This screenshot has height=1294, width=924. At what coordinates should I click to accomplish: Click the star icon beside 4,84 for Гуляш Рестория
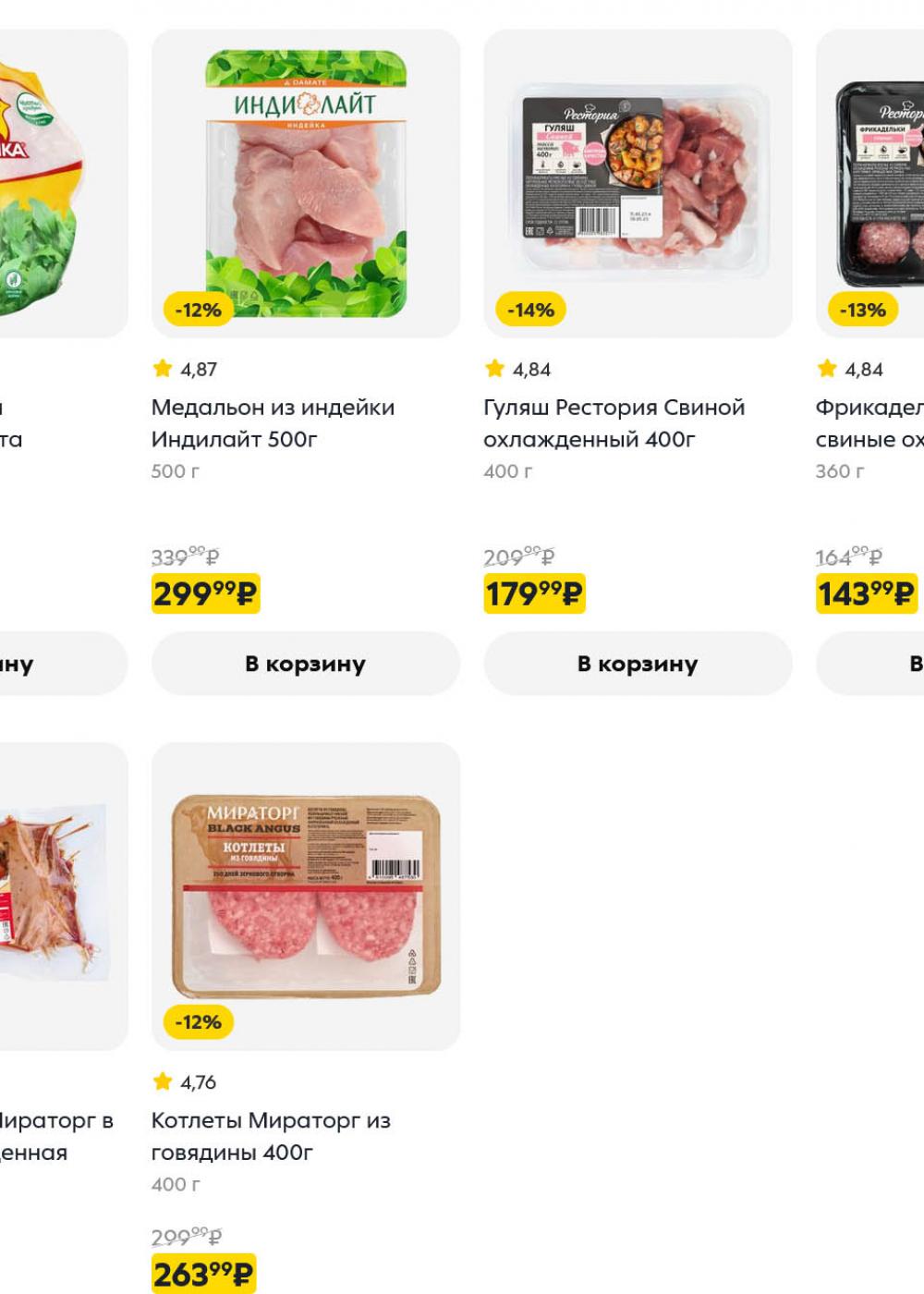(x=494, y=369)
